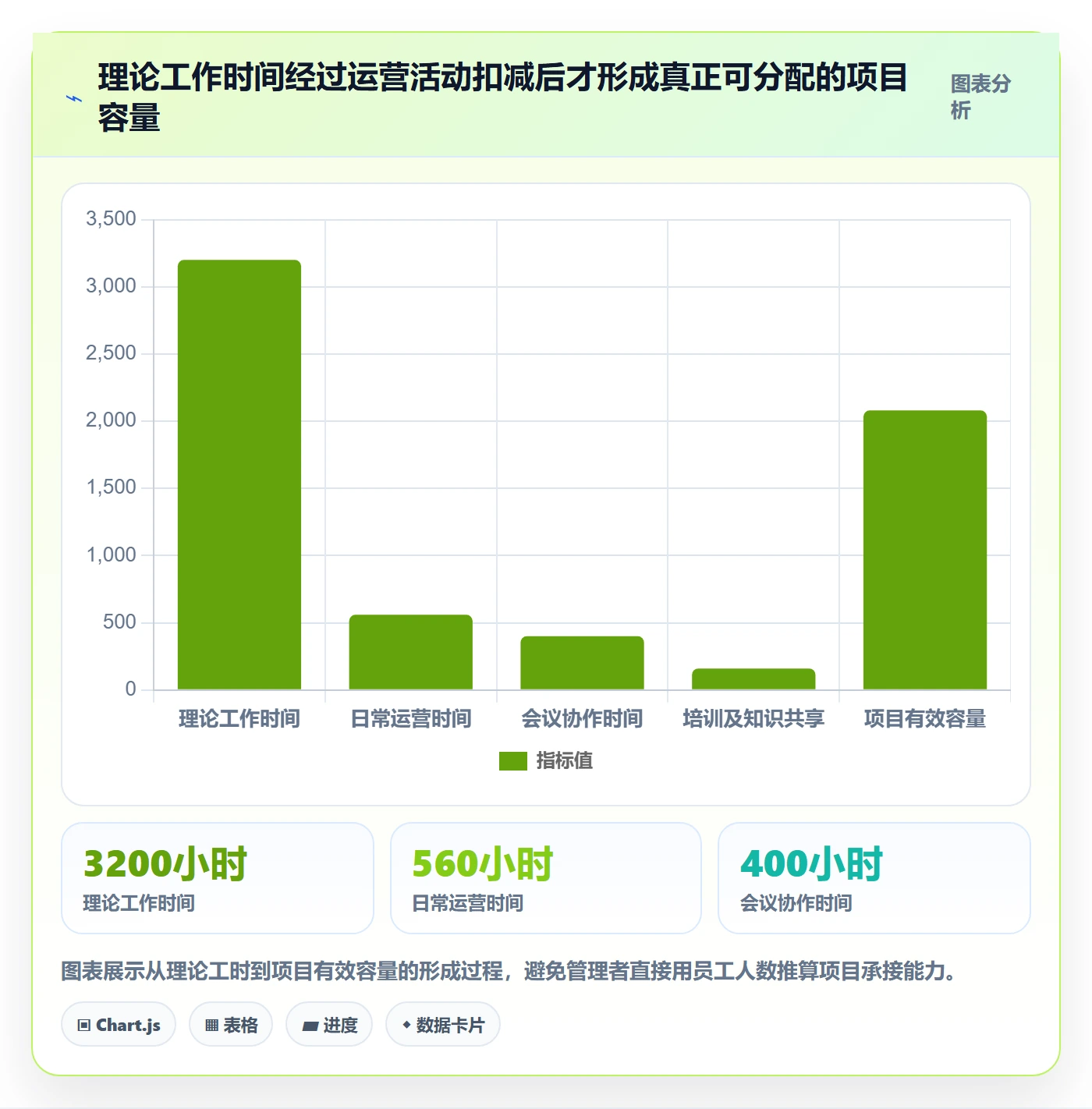This screenshot has width=1092, height=1109.
Task: Toggle the 指标值 legend color swatch
Action: coord(512,761)
